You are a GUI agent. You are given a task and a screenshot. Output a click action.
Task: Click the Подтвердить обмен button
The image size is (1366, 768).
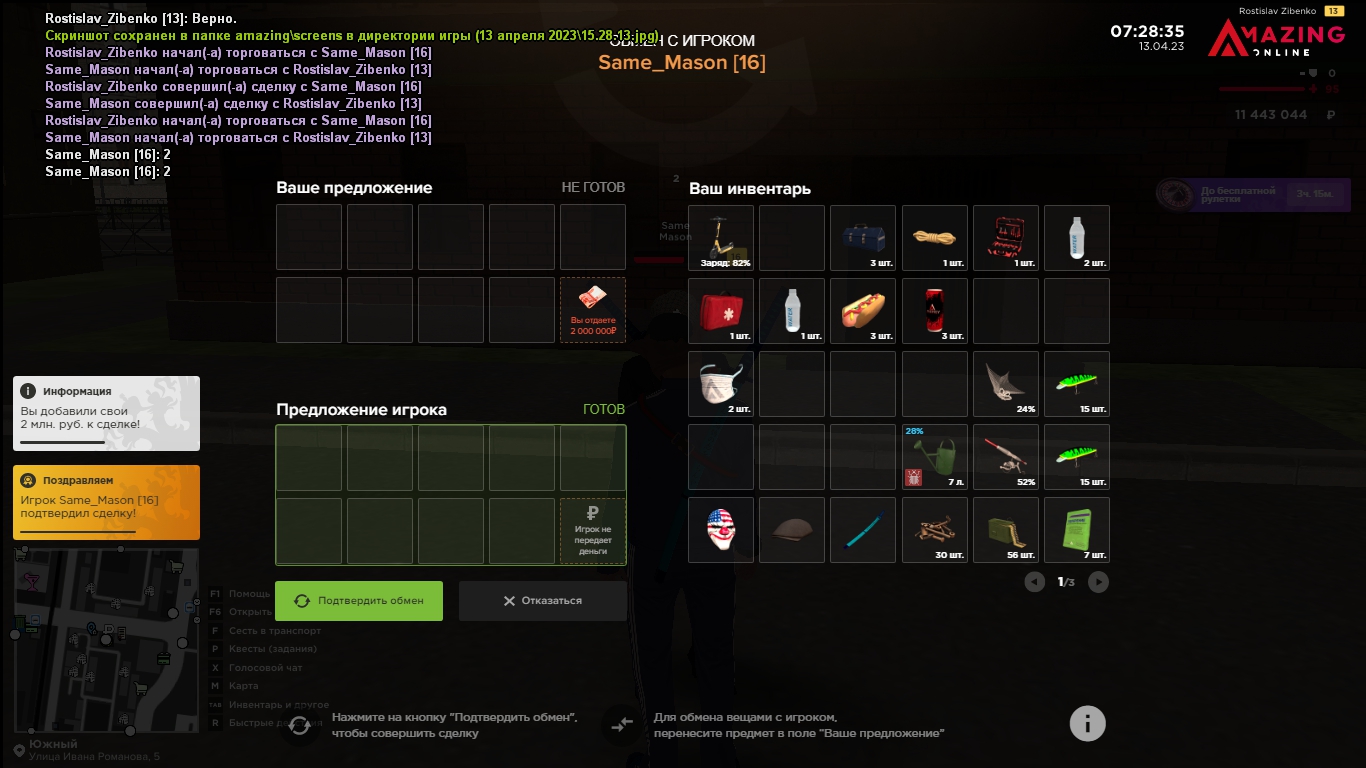pyautogui.click(x=359, y=601)
